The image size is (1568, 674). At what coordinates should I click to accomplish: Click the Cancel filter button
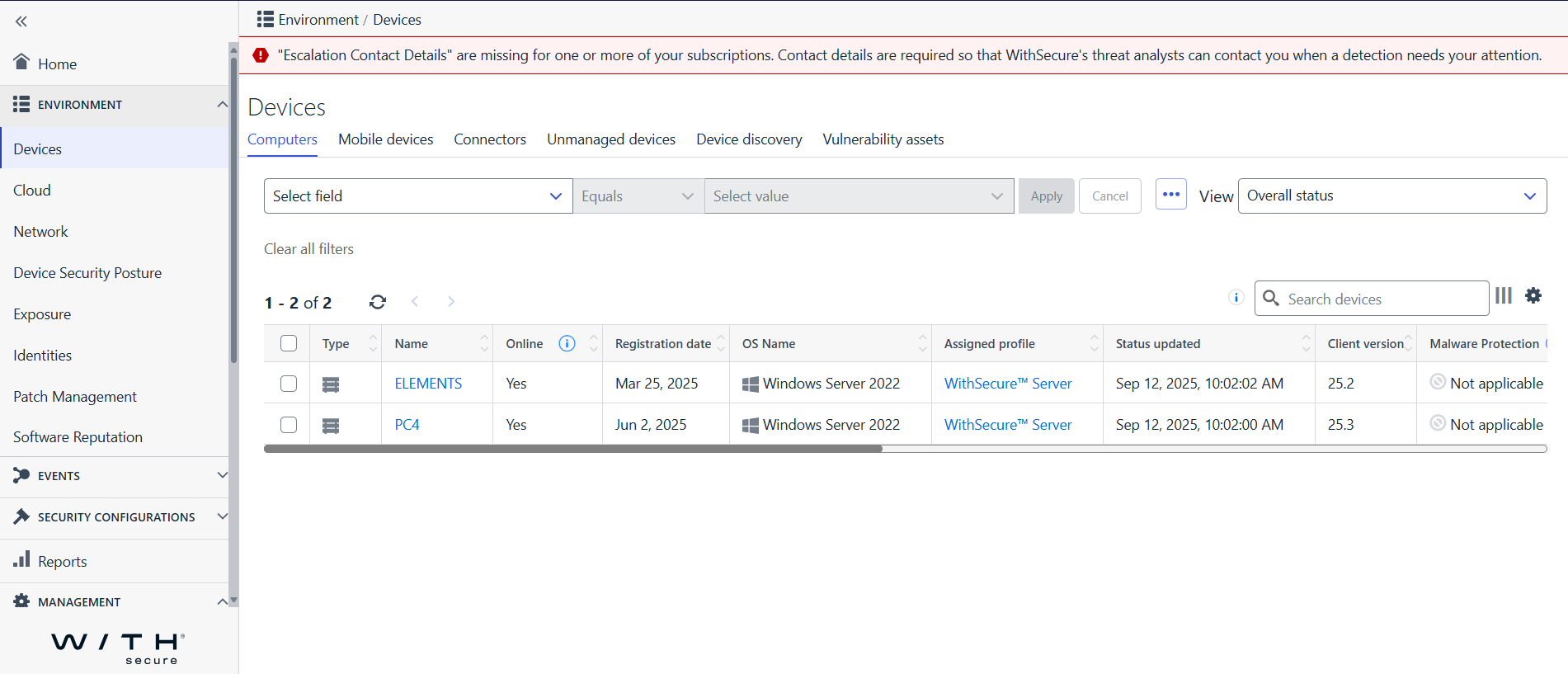(1110, 196)
